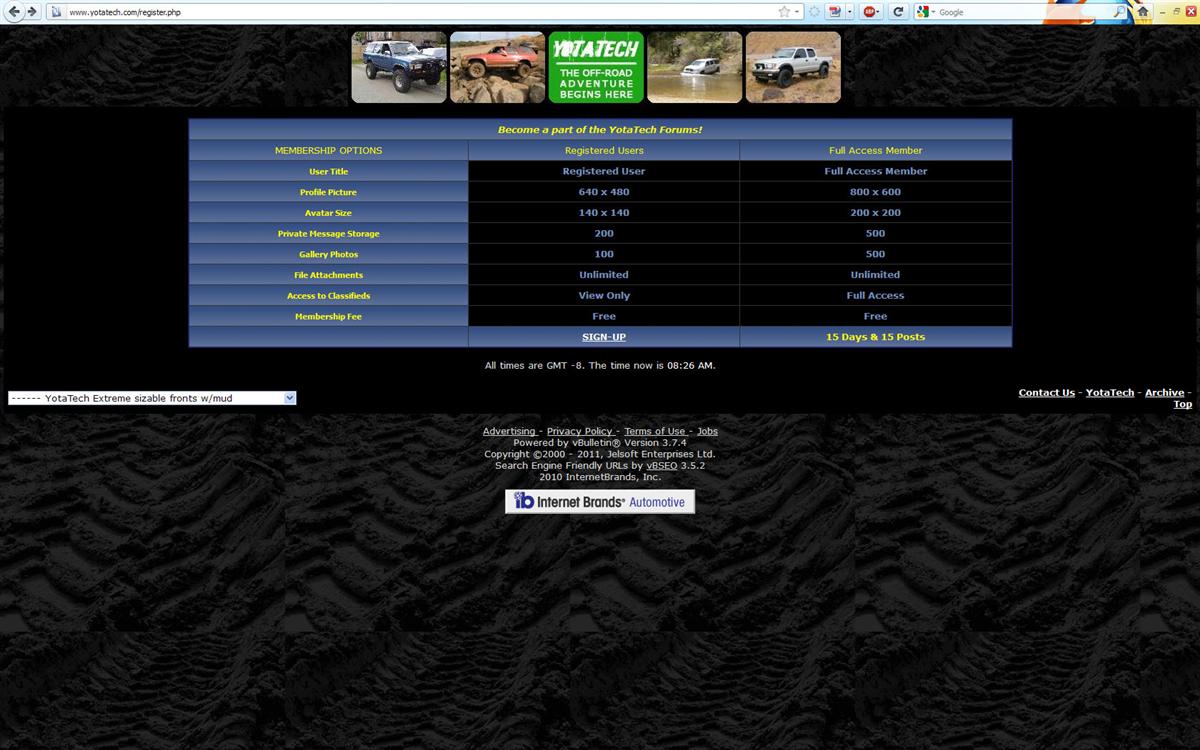Screen dimensions: 1200x750
Task: Open the Contact Us link
Action: (1046, 393)
